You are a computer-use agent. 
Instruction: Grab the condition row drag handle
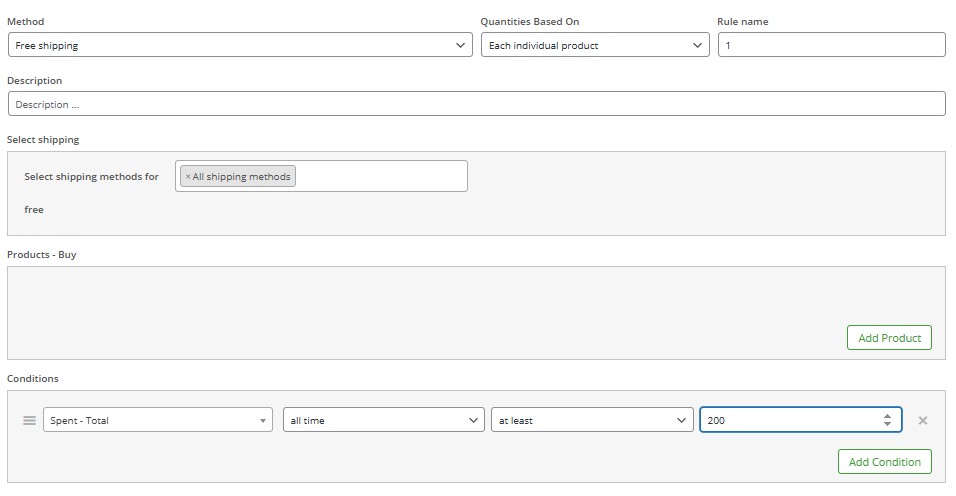click(29, 420)
